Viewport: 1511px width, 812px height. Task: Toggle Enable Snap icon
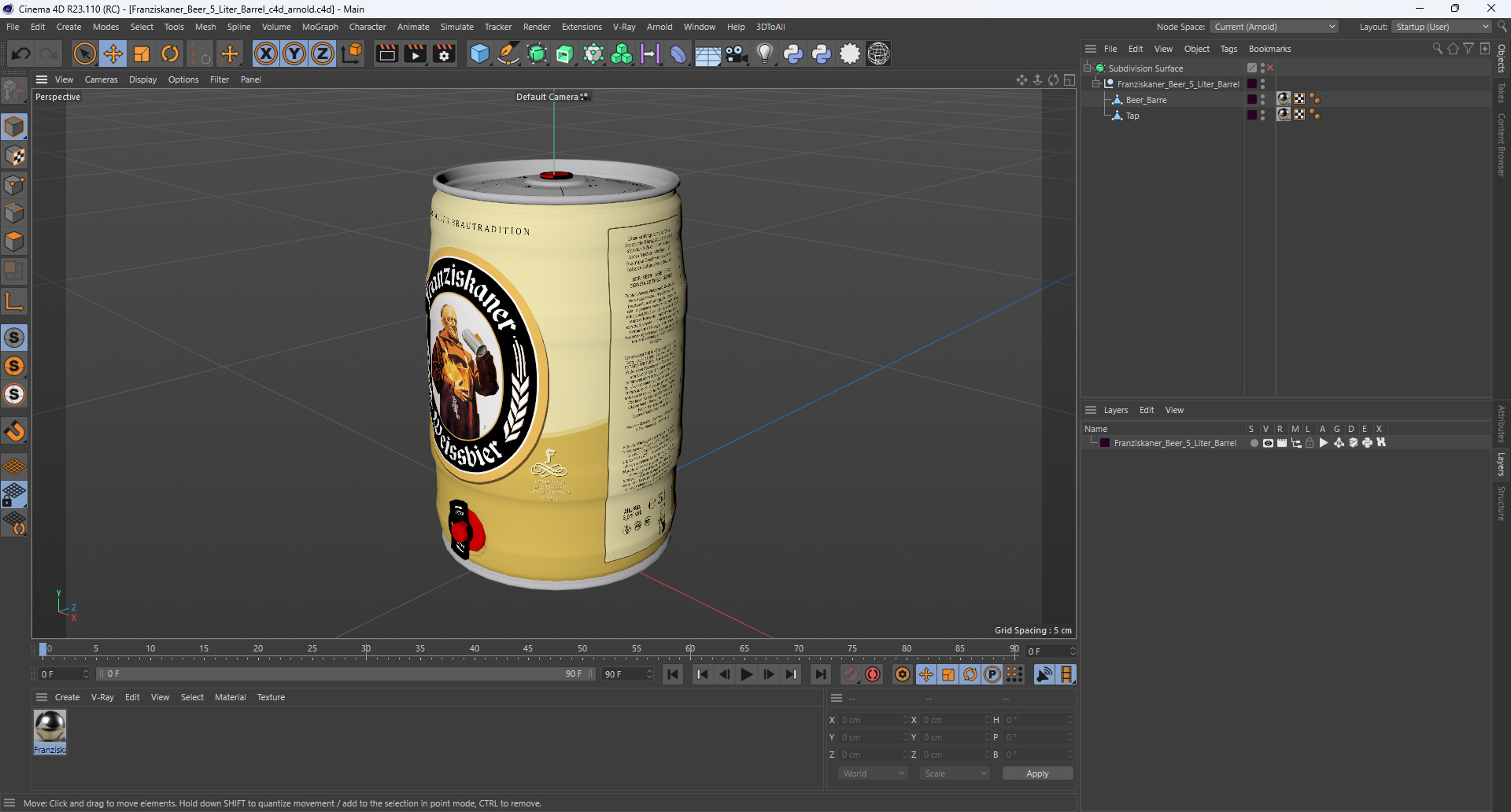click(14, 338)
